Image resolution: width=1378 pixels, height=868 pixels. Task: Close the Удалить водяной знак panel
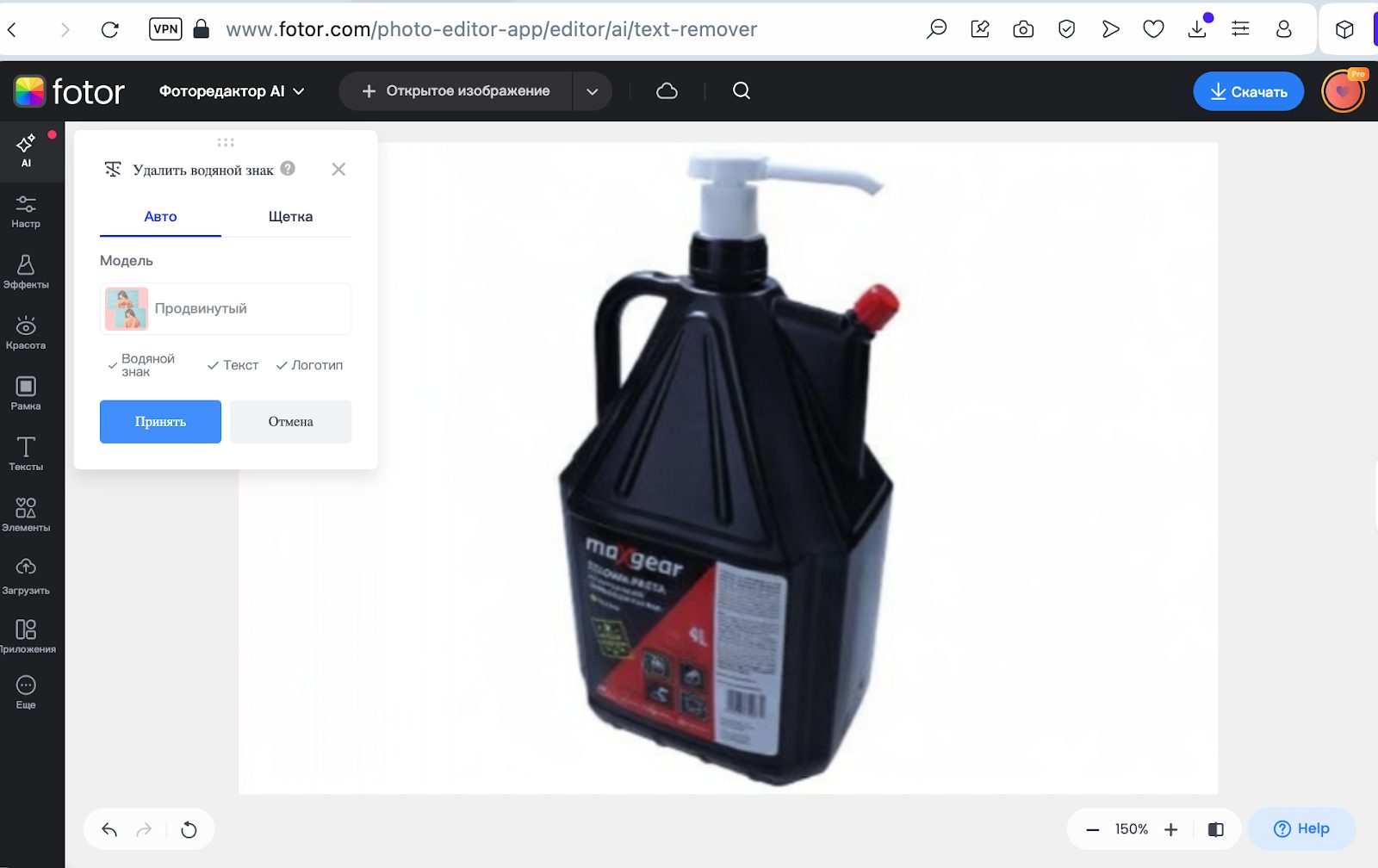pyautogui.click(x=338, y=170)
